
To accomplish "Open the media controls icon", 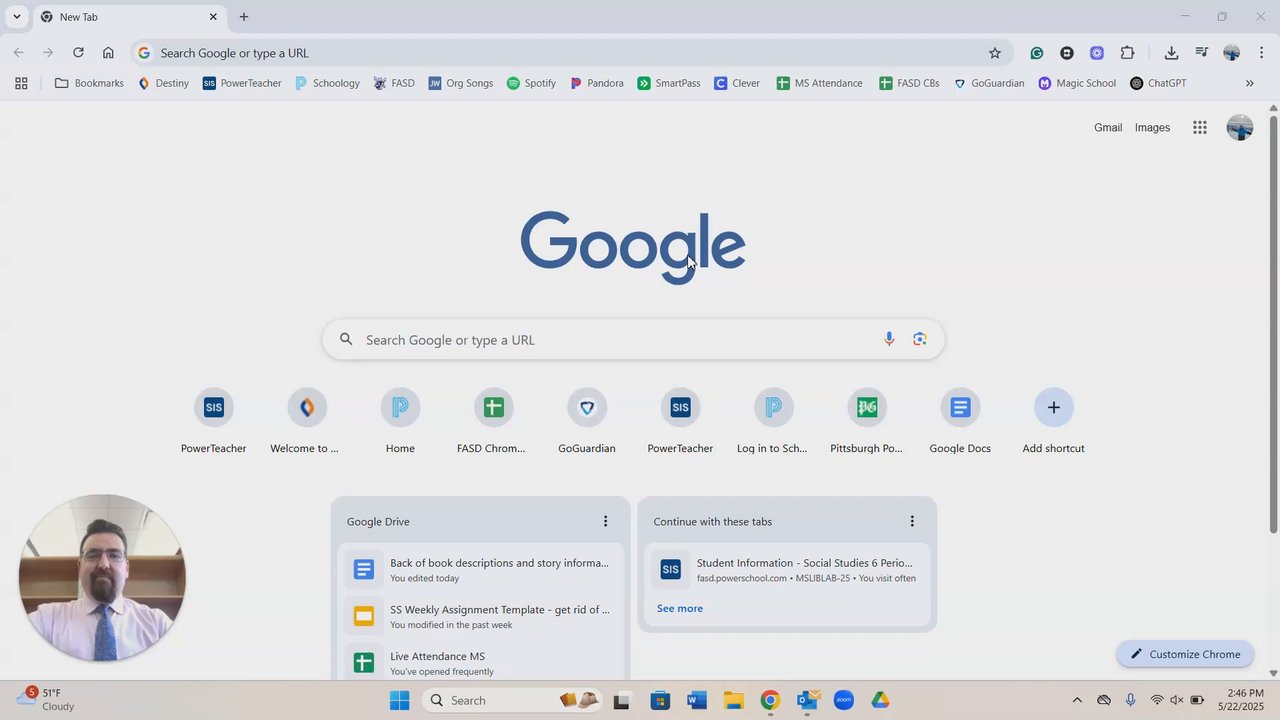I will [x=1202, y=53].
